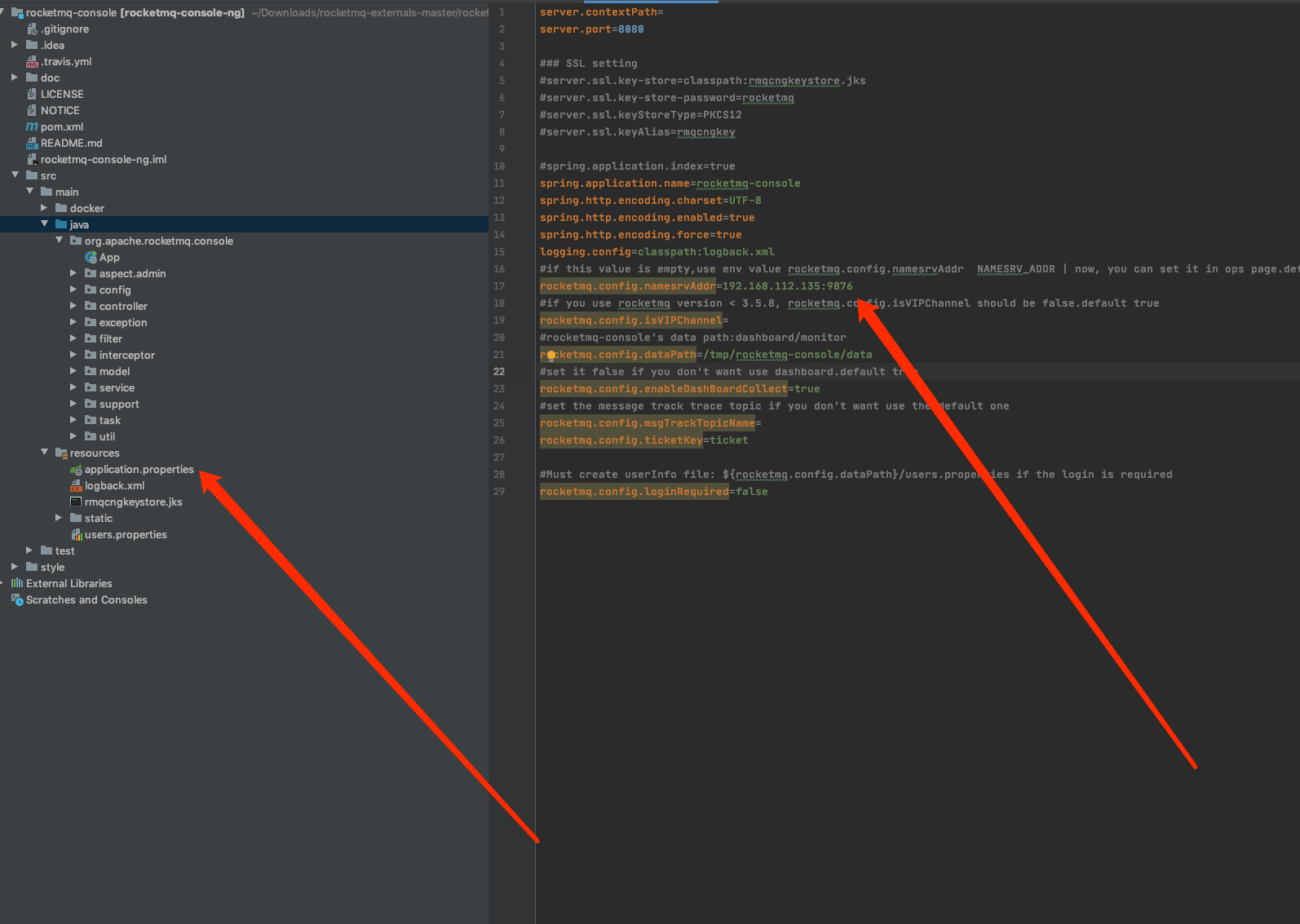
Task: Click the application.properties file icon
Action: click(x=76, y=470)
